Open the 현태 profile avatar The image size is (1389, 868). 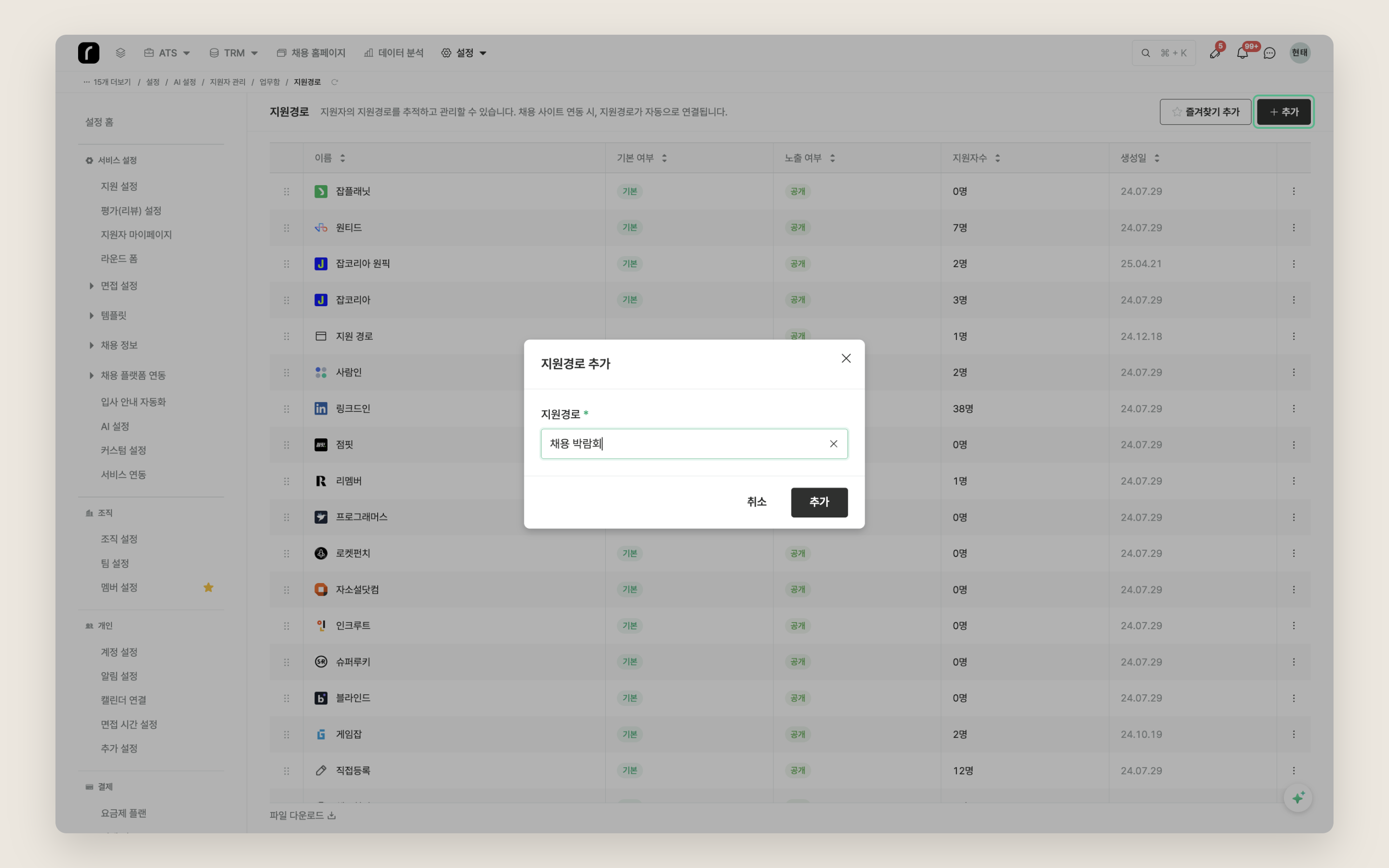1299,53
